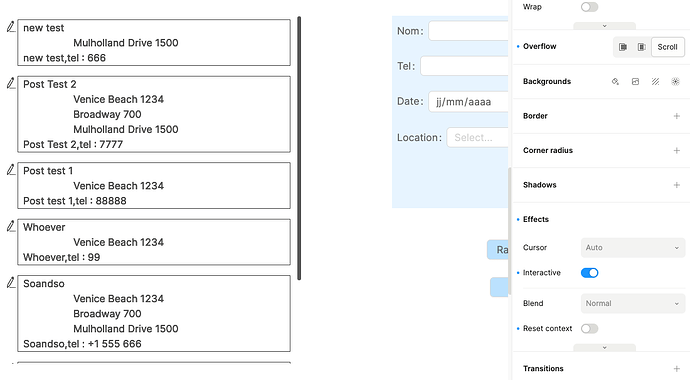Click 'Broadway 700' in the Soandso card
The height and width of the screenshot is (380, 690).
(107, 314)
